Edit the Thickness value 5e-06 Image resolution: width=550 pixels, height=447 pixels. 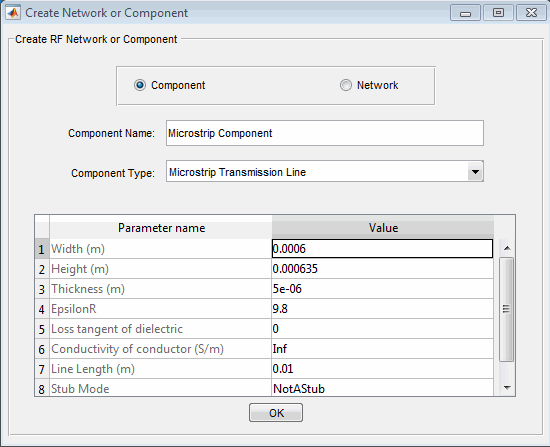(x=382, y=289)
